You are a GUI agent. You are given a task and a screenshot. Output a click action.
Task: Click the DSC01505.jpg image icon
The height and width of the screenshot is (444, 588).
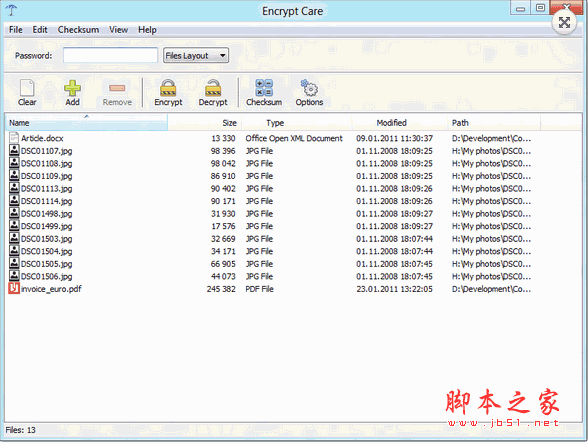(14, 263)
